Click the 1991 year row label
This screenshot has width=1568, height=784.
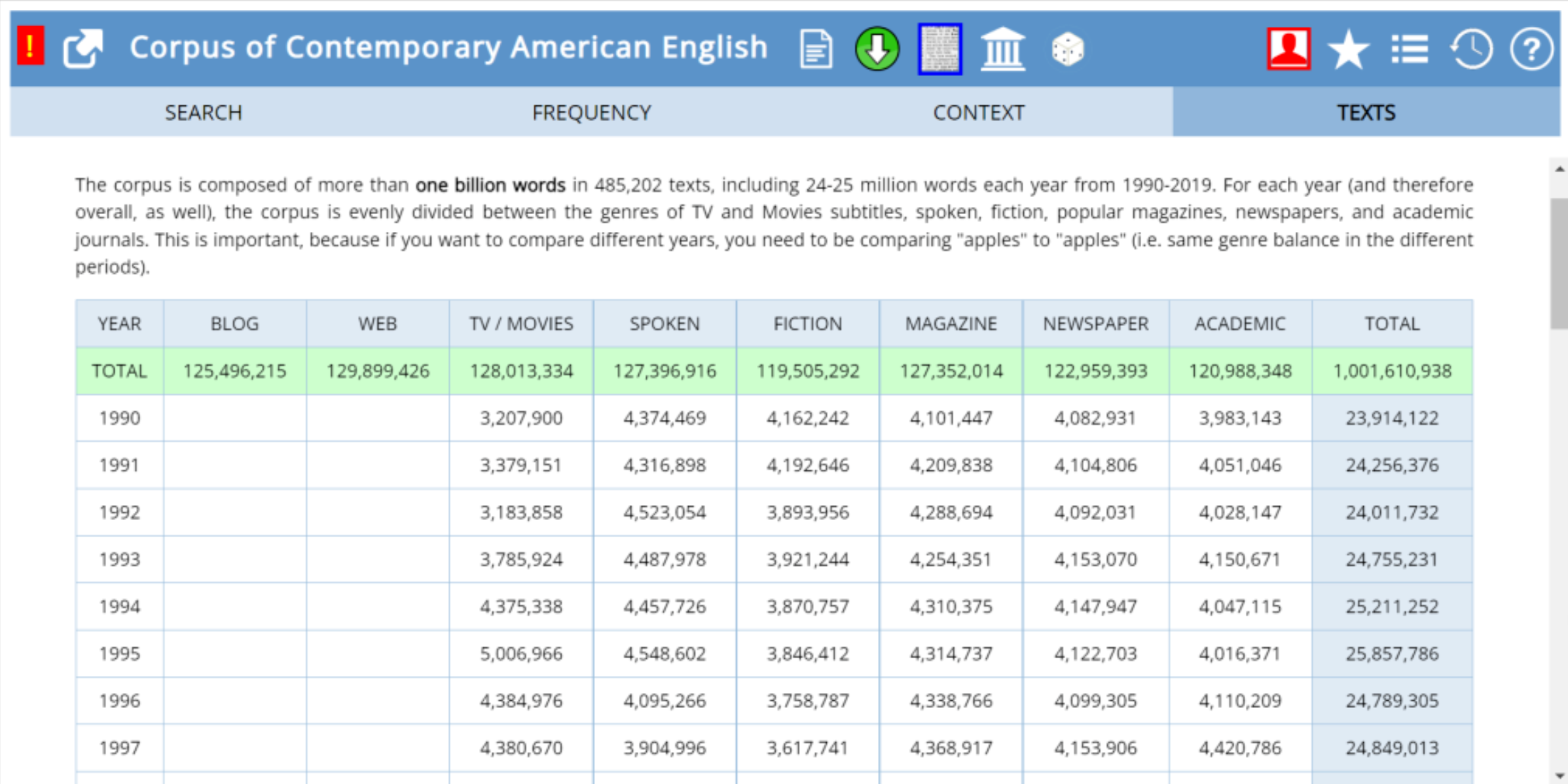tap(119, 466)
